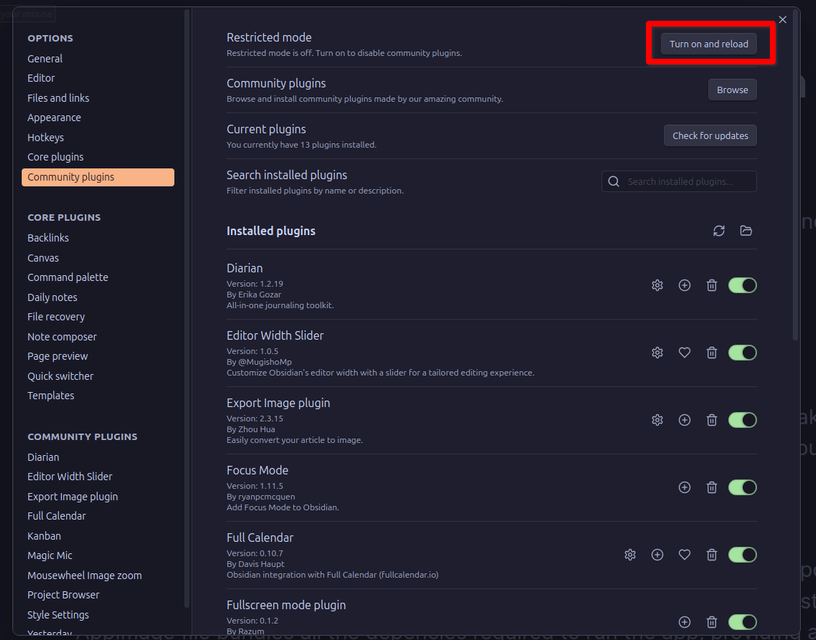Turn off Export Image plugin toggle

coord(742,420)
